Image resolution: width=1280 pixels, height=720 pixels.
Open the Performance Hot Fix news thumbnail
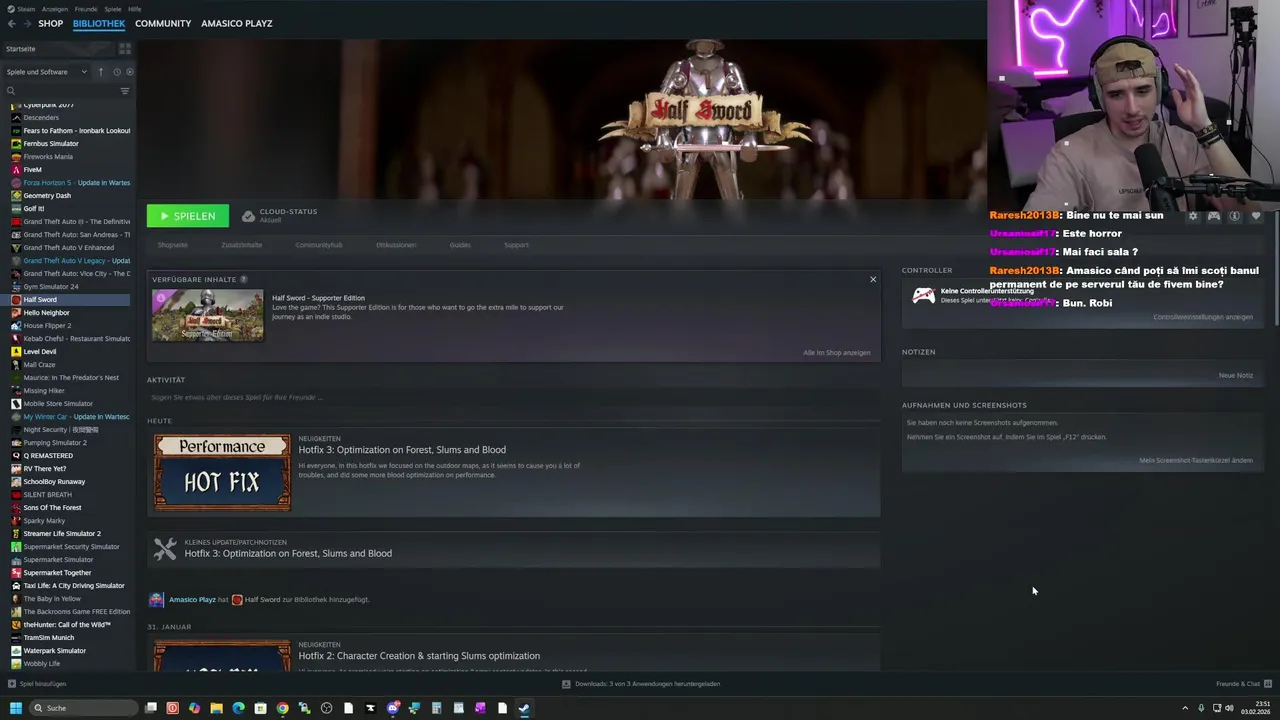point(222,473)
